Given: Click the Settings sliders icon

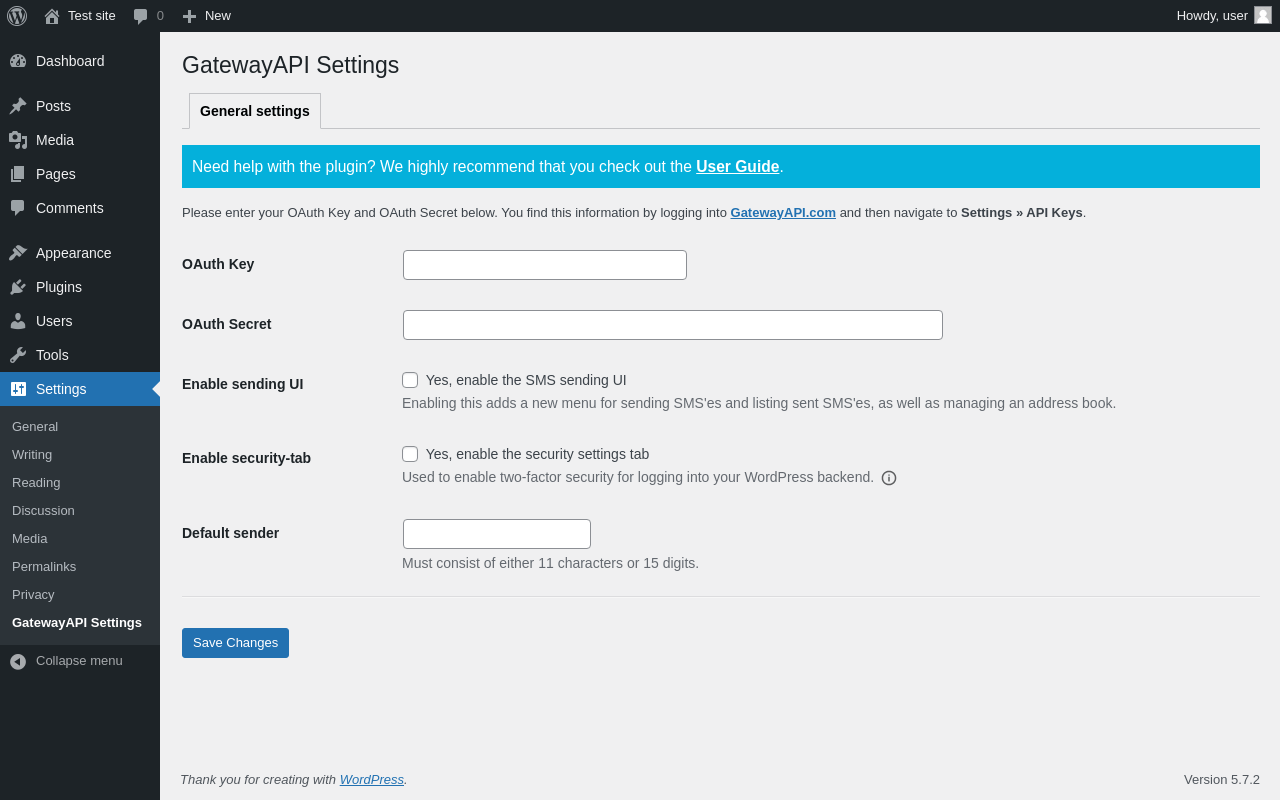Looking at the screenshot, I should coord(18,389).
